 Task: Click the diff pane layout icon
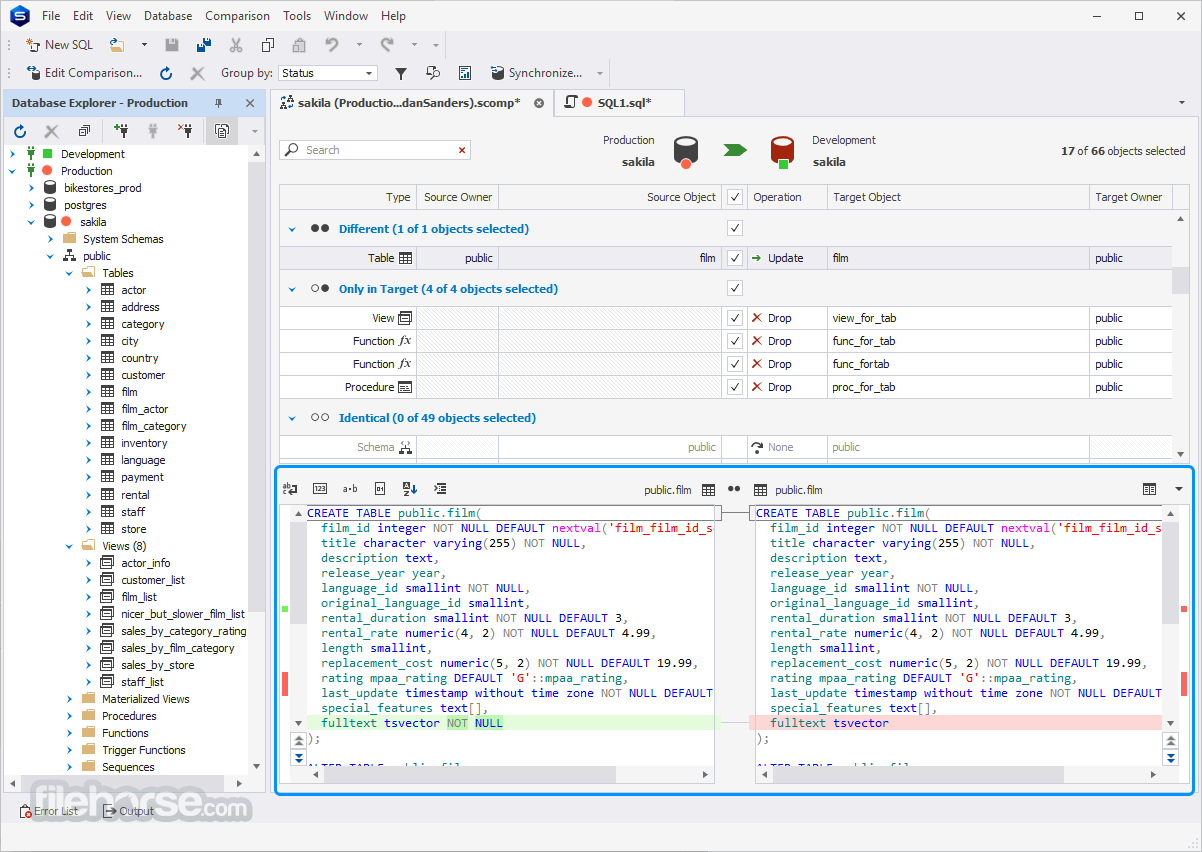(1149, 489)
